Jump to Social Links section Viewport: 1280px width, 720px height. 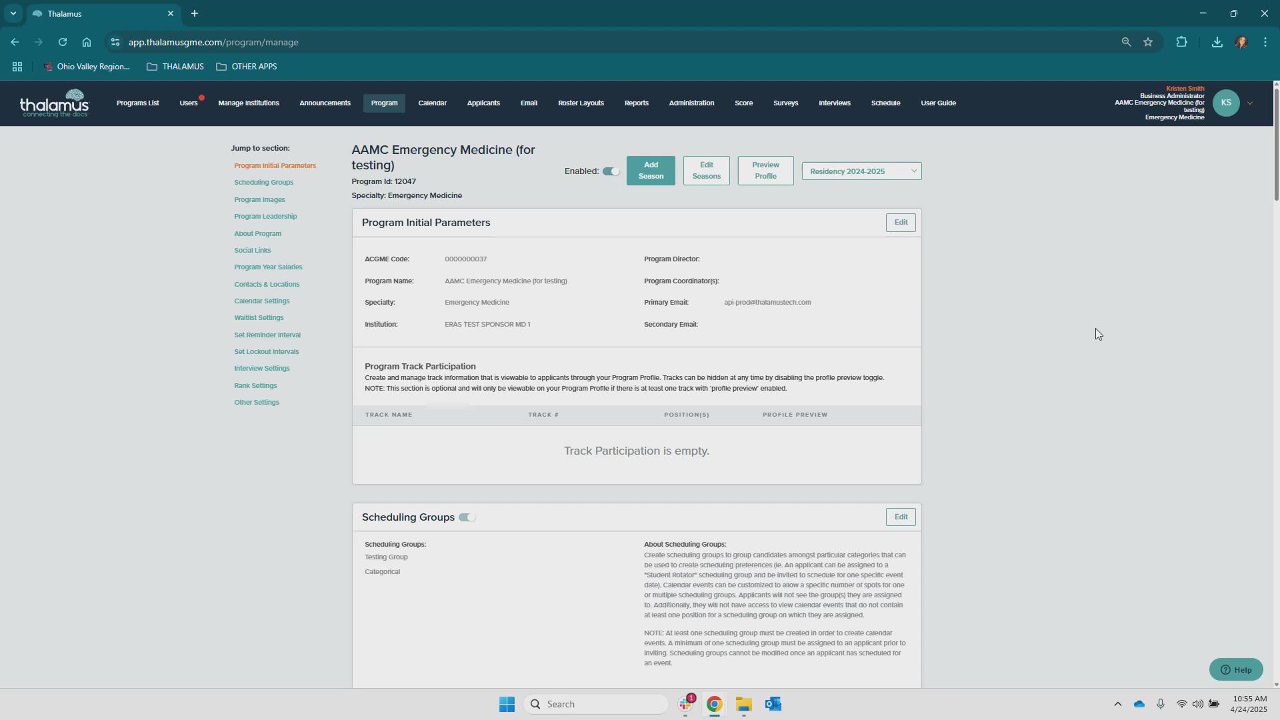tap(253, 251)
